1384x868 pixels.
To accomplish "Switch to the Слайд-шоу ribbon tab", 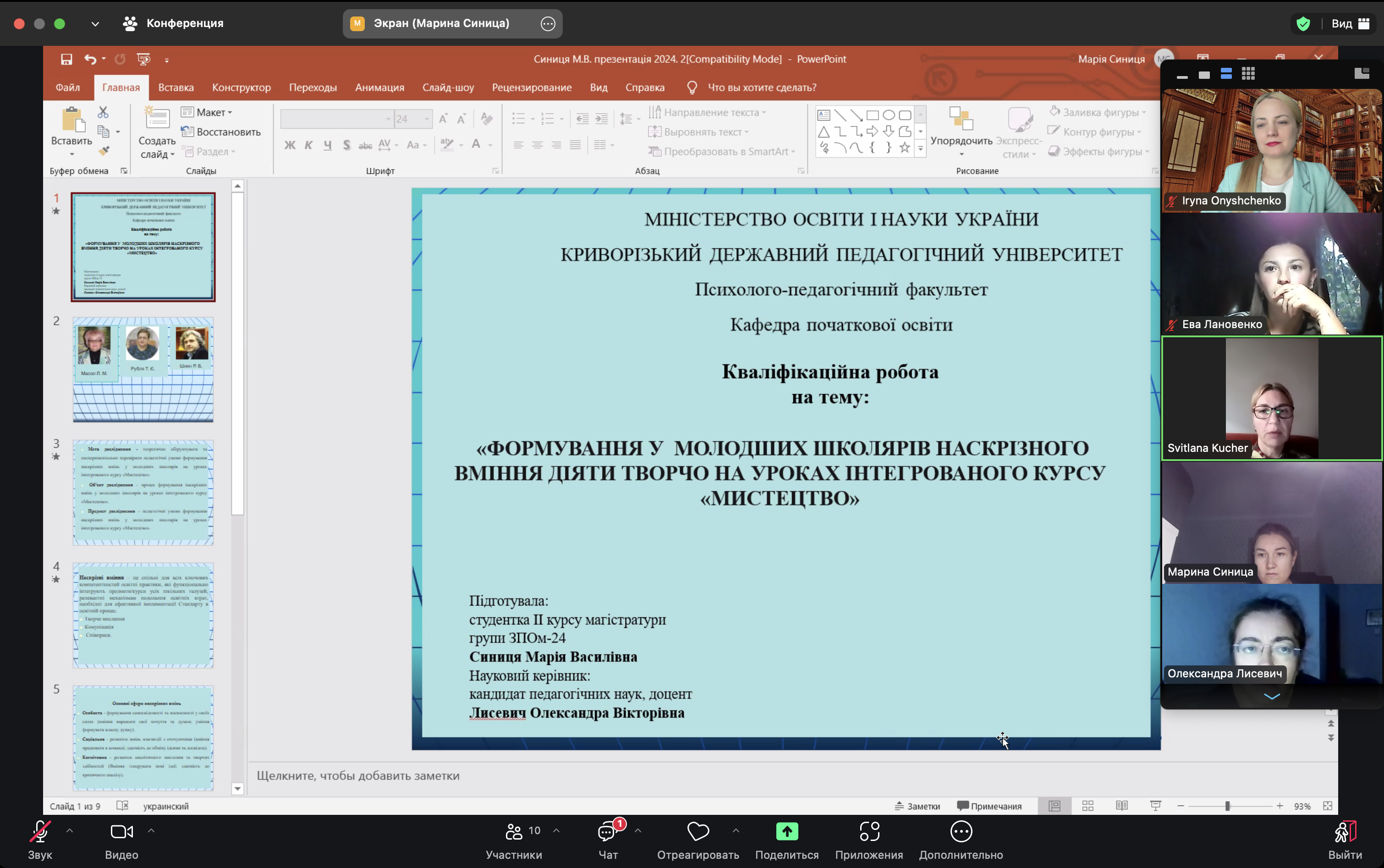I will (x=448, y=87).
